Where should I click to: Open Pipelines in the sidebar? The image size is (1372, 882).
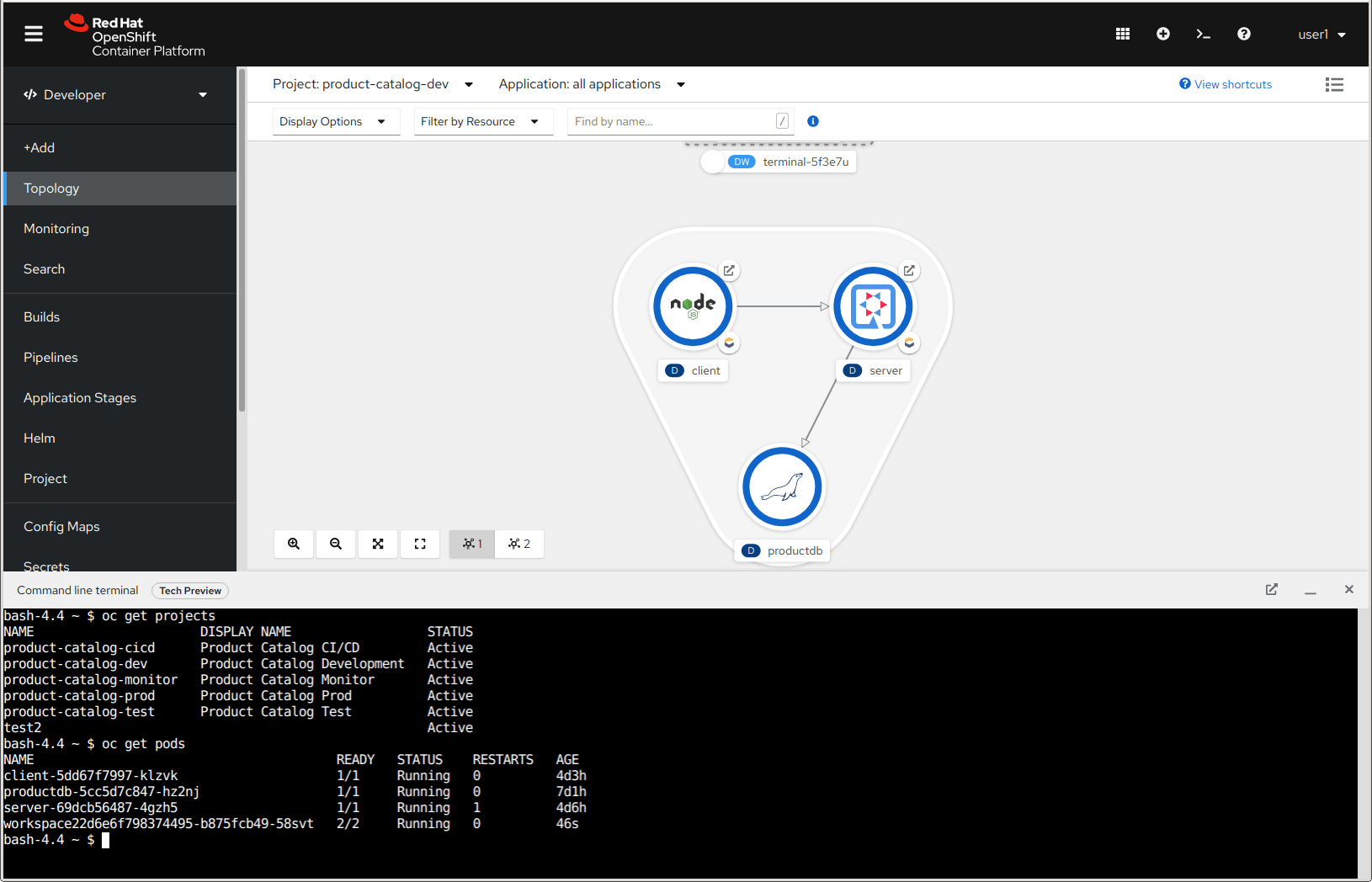120,358
